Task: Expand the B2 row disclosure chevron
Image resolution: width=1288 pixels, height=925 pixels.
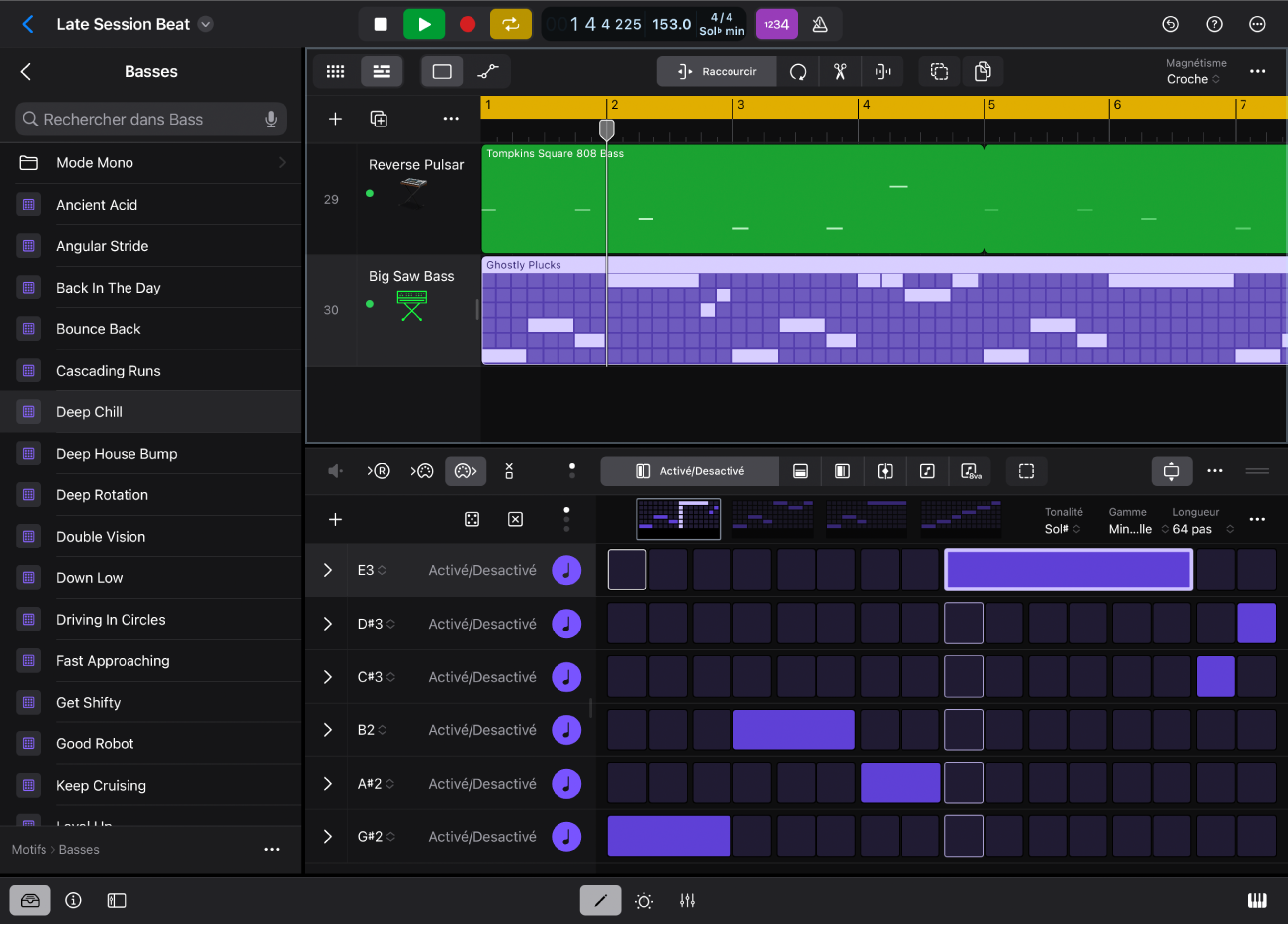Action: click(x=327, y=730)
